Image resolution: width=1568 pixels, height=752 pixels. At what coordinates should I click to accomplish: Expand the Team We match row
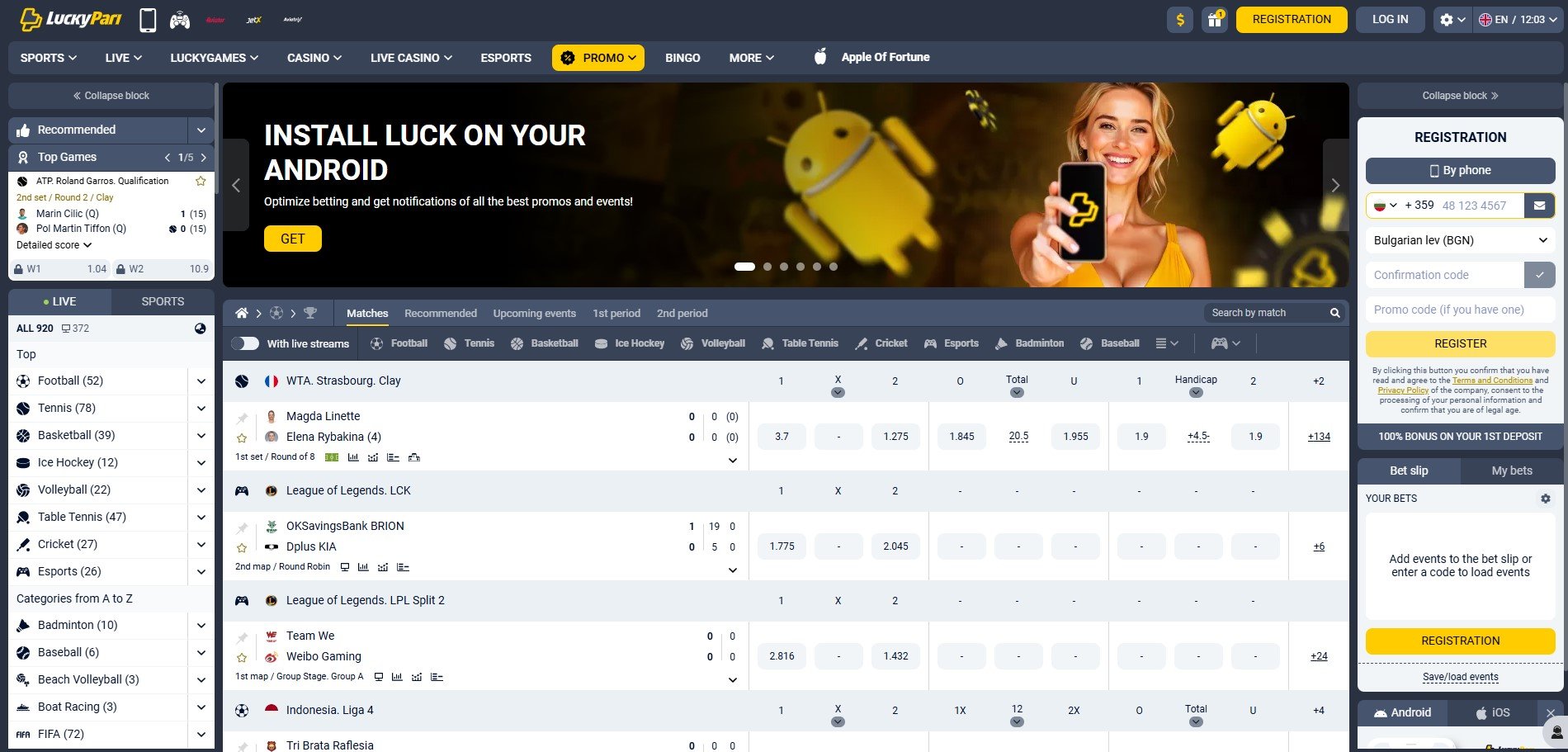[732, 680]
